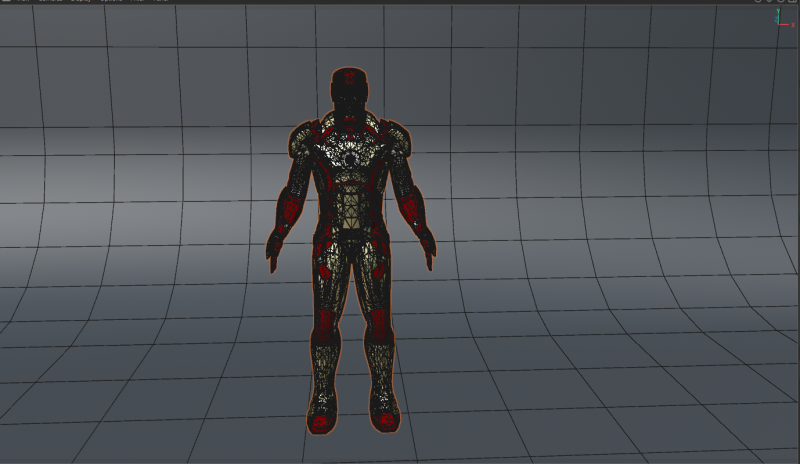The width and height of the screenshot is (800, 464).
Task: Click the red X axis on the gizmo
Action: click(x=789, y=23)
